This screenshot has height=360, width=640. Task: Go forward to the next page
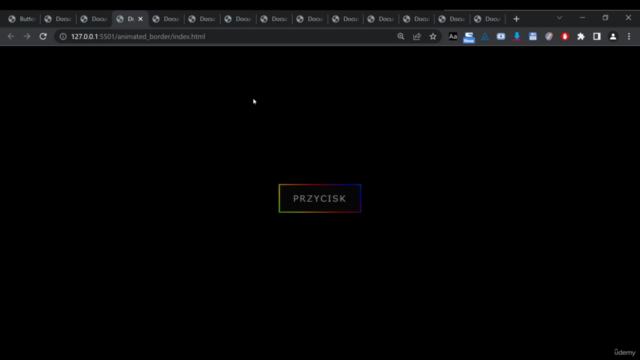click(27, 36)
